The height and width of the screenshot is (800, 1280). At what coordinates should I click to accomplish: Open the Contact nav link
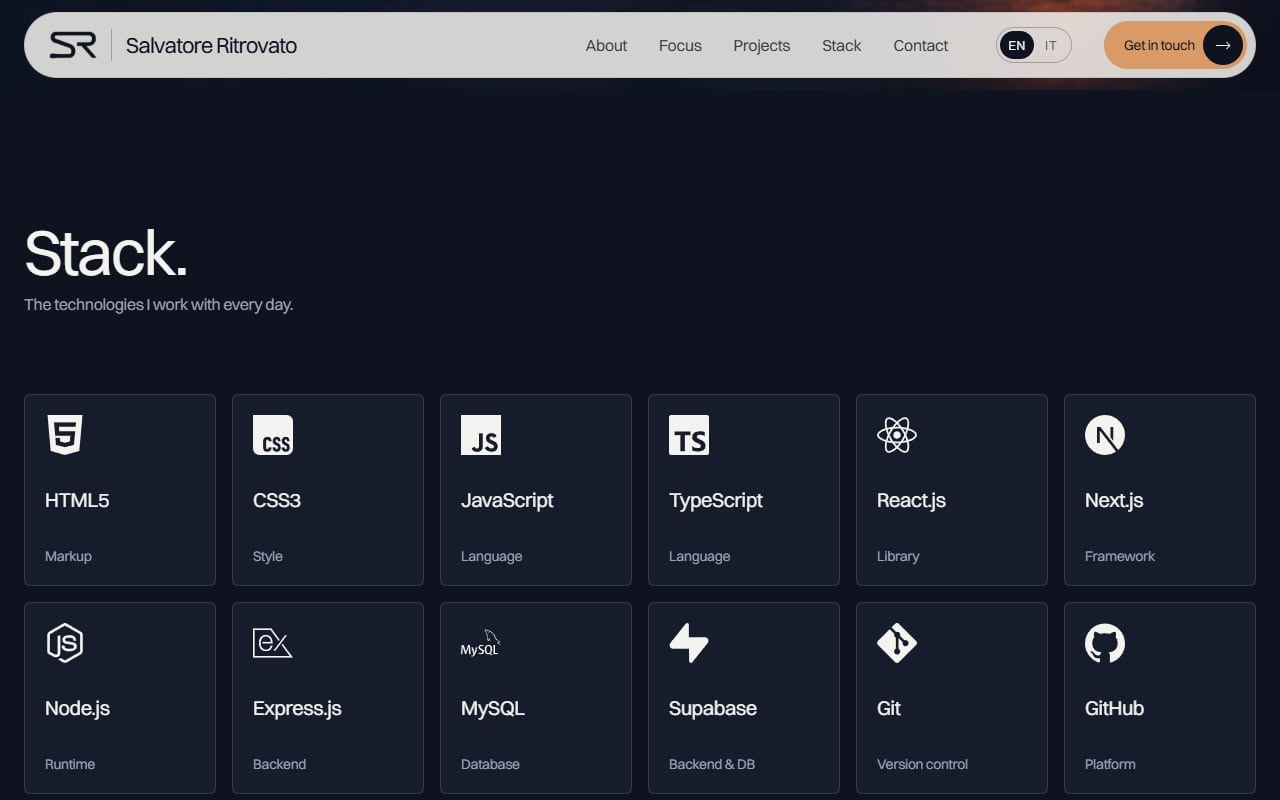point(920,45)
